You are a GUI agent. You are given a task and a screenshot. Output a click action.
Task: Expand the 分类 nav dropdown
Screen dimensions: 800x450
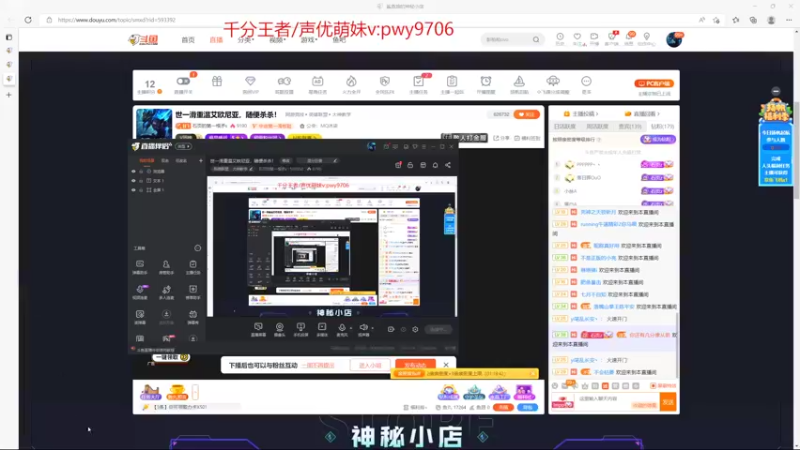click(x=245, y=40)
